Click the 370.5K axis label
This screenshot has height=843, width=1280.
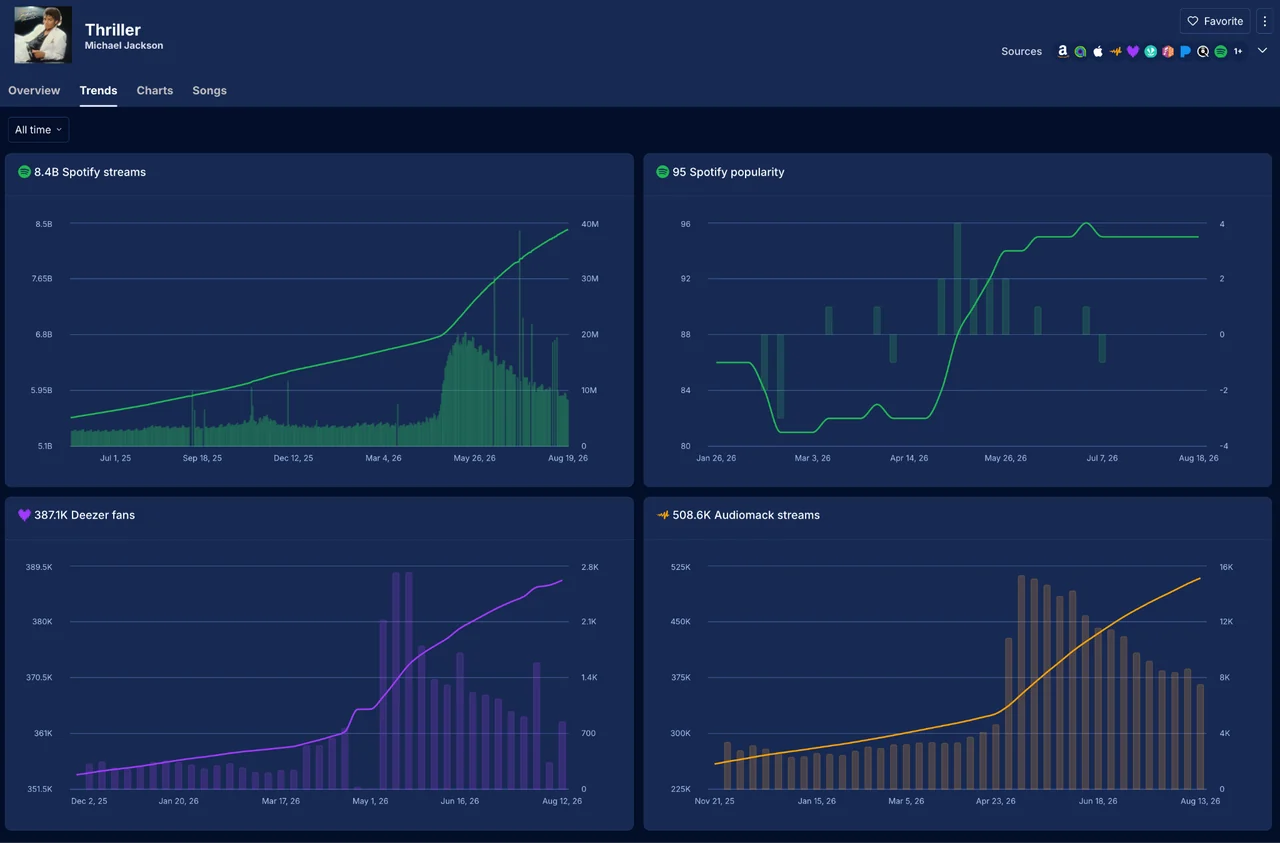39,678
